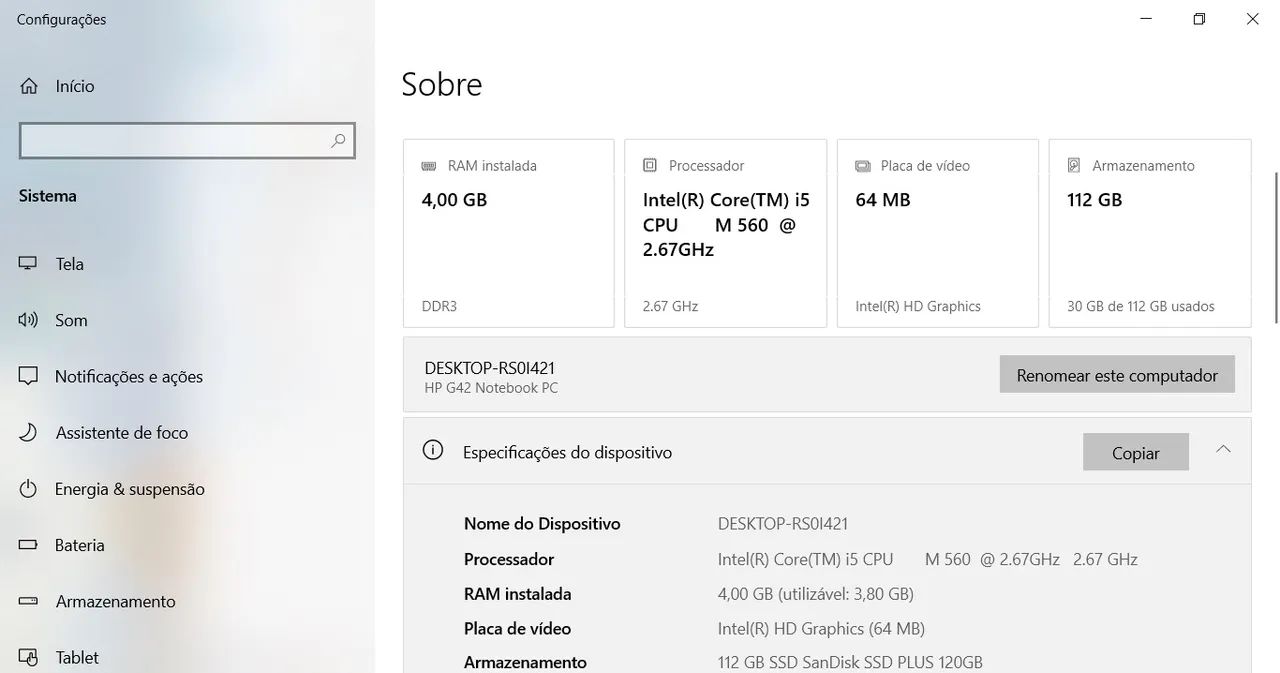
Task: Click the DDR3 label in RAM card
Action: (439, 306)
